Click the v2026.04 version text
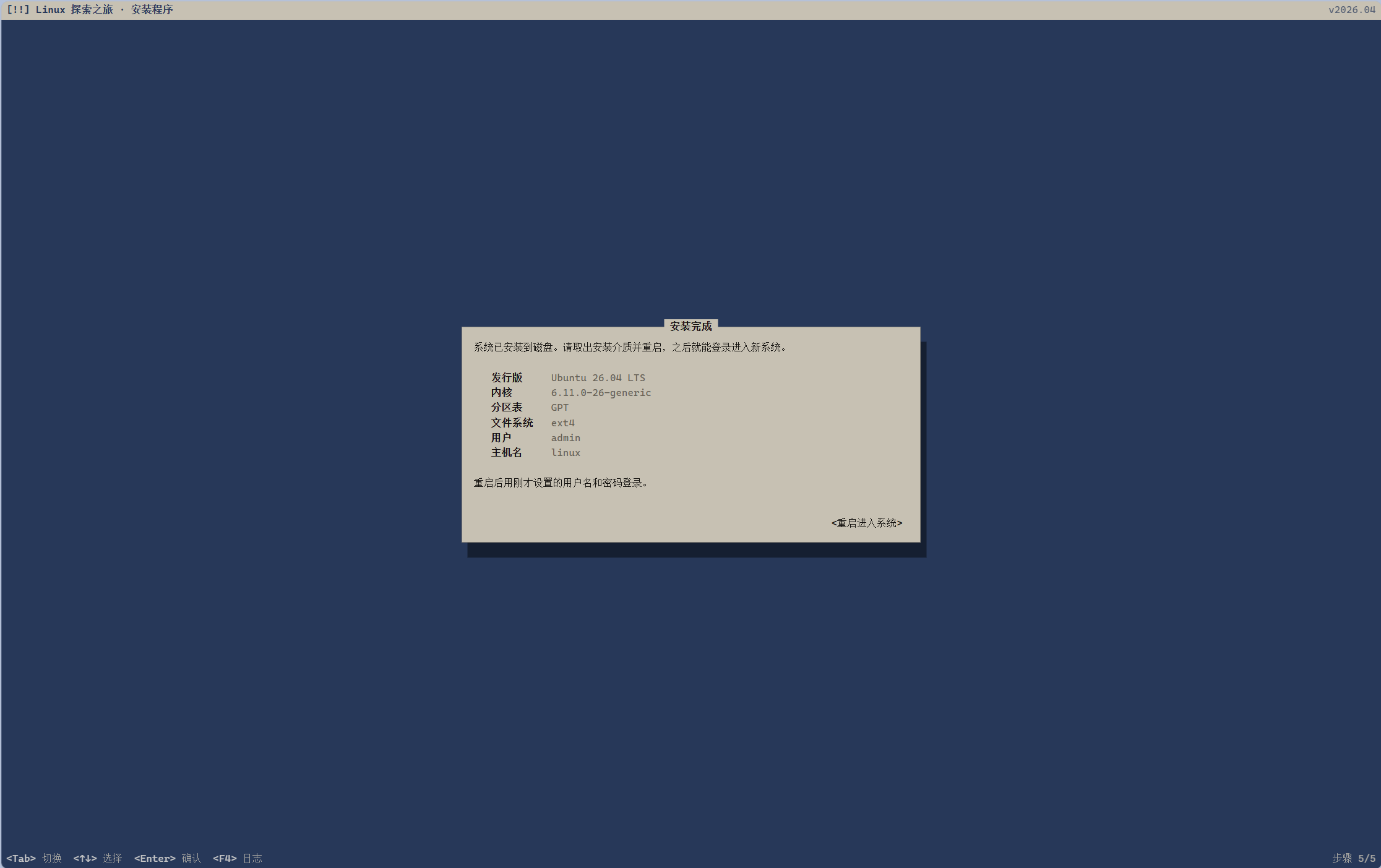 [1352, 9]
